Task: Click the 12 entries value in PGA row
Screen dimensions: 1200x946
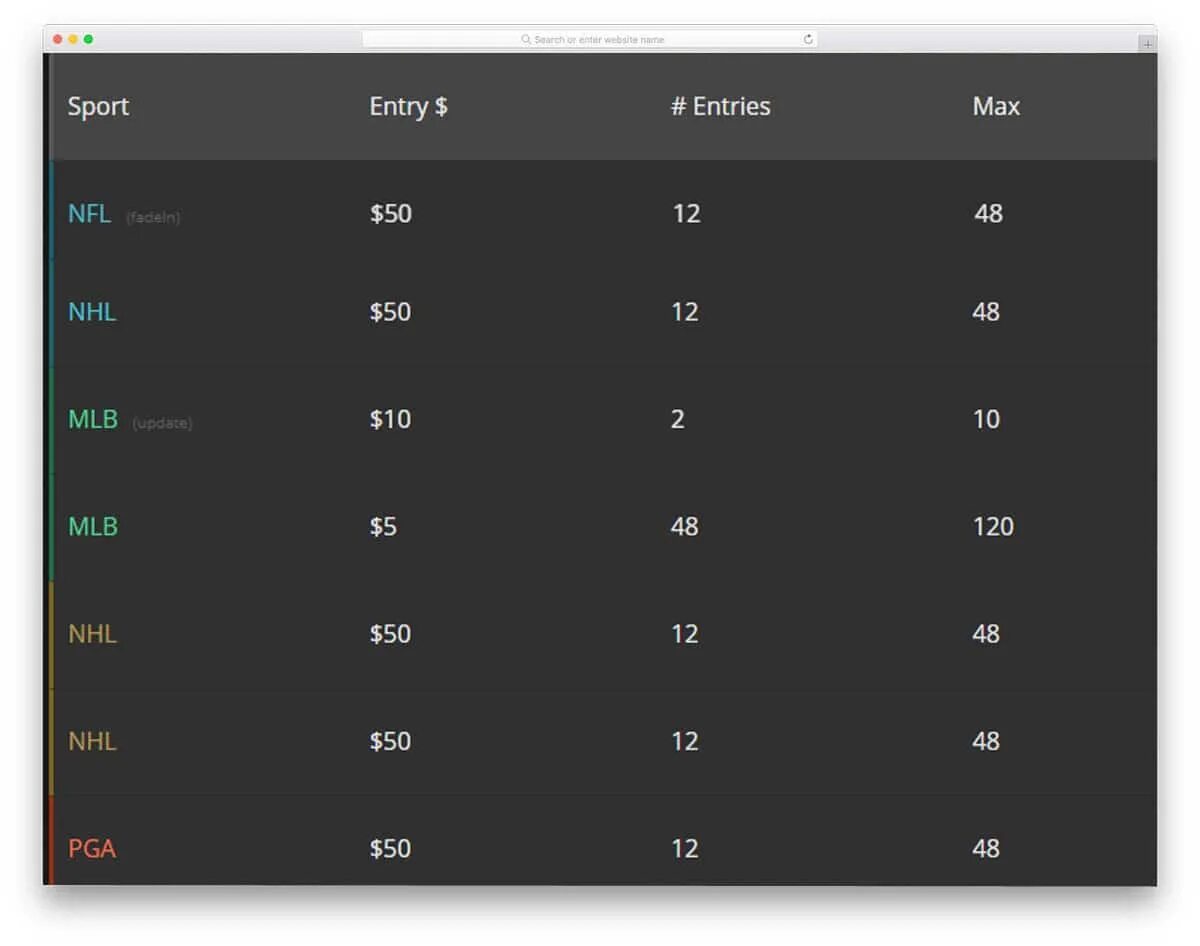Action: (x=684, y=848)
